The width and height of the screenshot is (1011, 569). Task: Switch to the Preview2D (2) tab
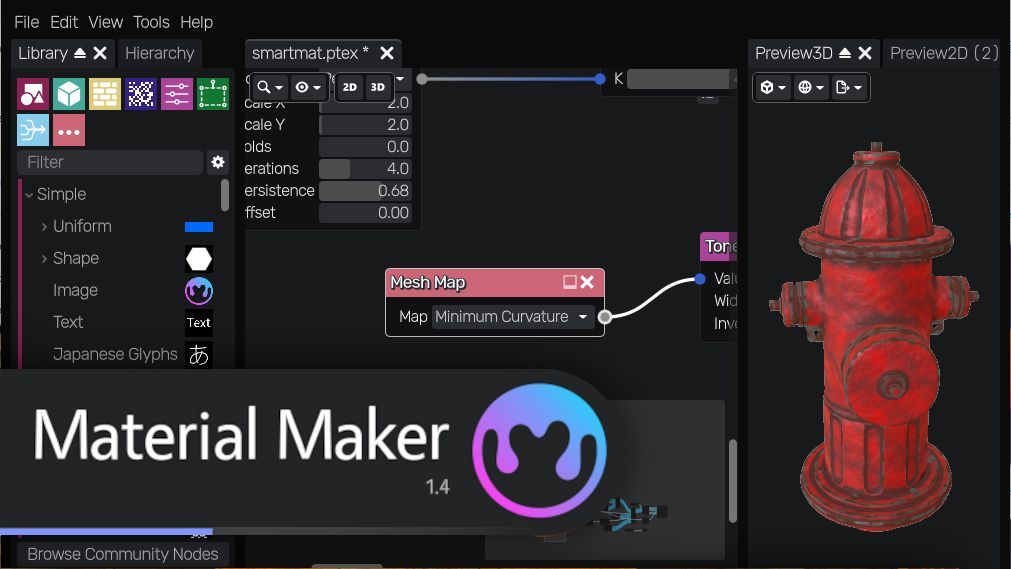(x=944, y=53)
